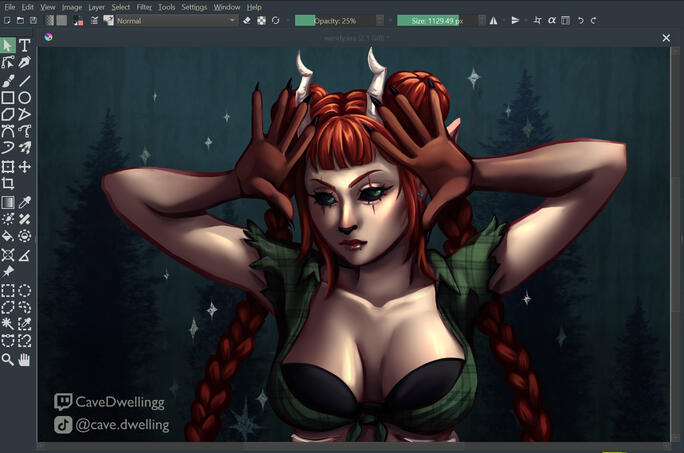Select the Elliptical Selection tool

pyautogui.click(x=24, y=290)
